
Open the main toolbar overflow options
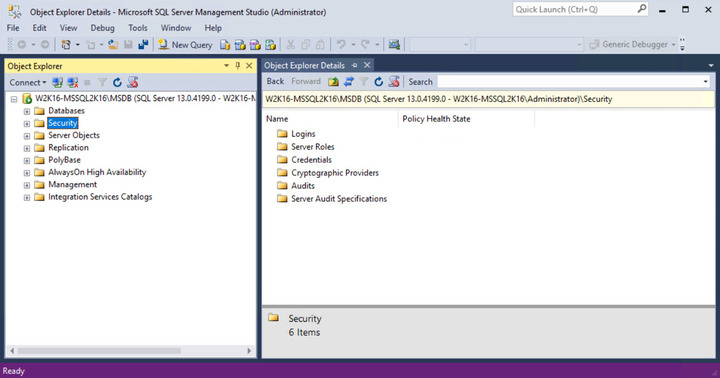[x=682, y=45]
